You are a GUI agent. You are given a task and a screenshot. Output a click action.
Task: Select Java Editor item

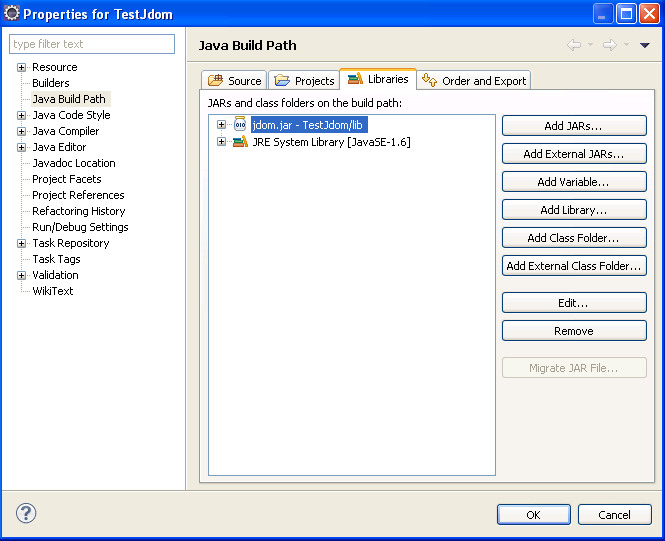tap(59, 147)
